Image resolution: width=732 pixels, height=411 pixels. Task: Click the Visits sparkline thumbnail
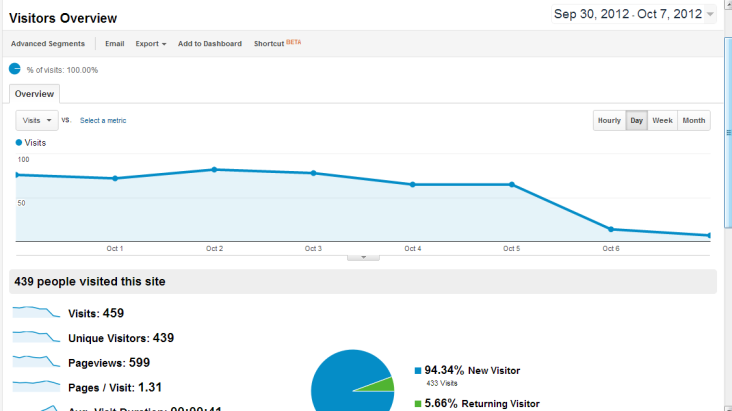36,312
